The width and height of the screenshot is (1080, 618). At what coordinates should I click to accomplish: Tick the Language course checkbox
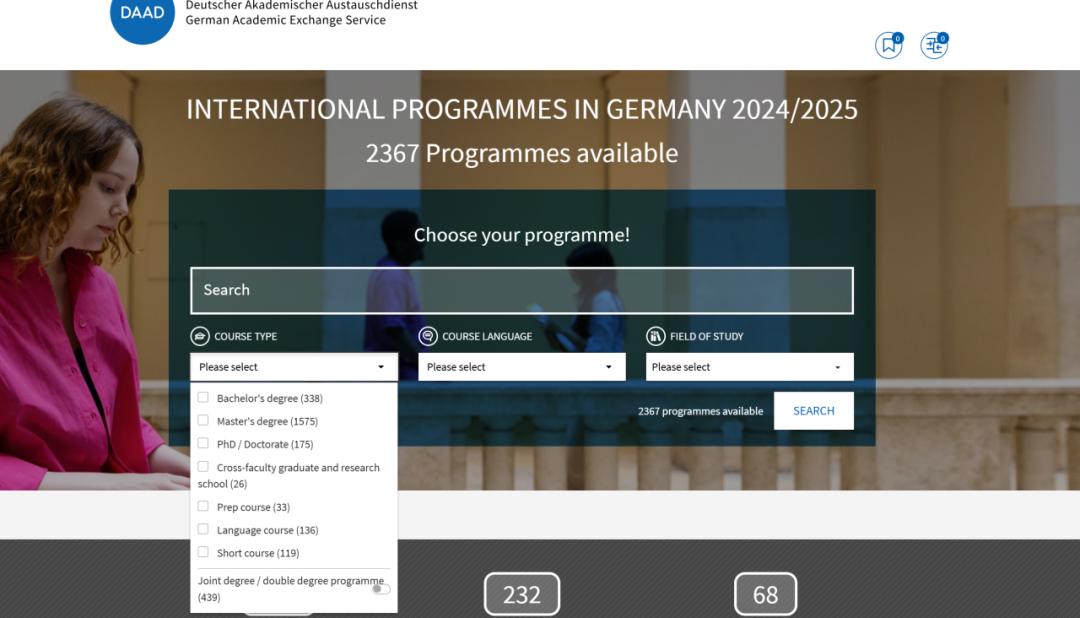click(203, 529)
